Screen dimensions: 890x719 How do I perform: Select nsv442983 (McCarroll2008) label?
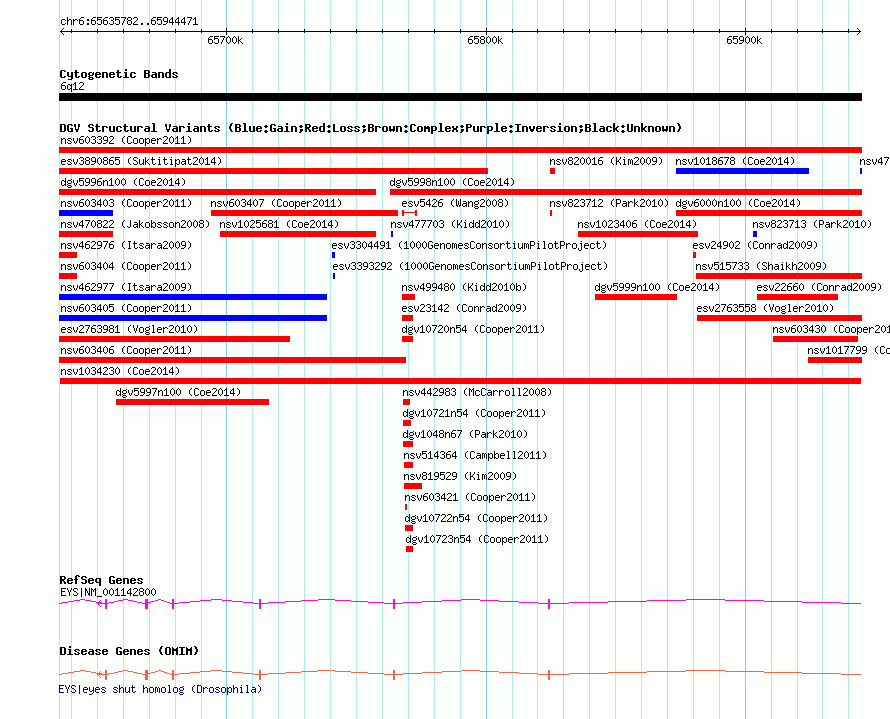[x=477, y=392]
